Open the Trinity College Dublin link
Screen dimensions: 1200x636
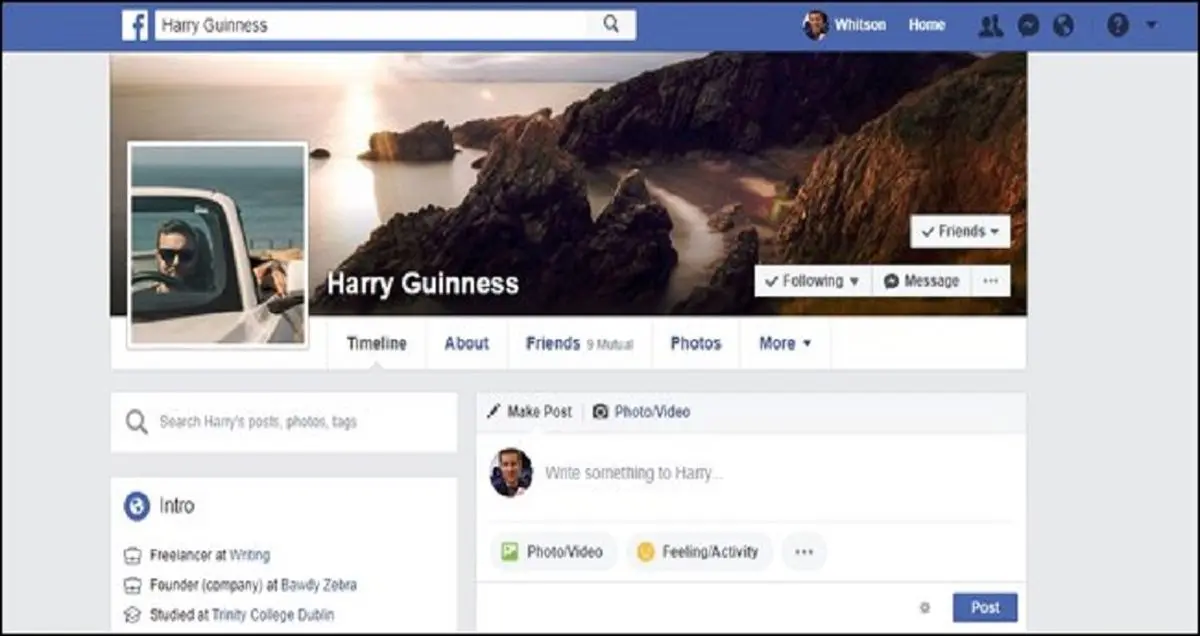[272, 615]
